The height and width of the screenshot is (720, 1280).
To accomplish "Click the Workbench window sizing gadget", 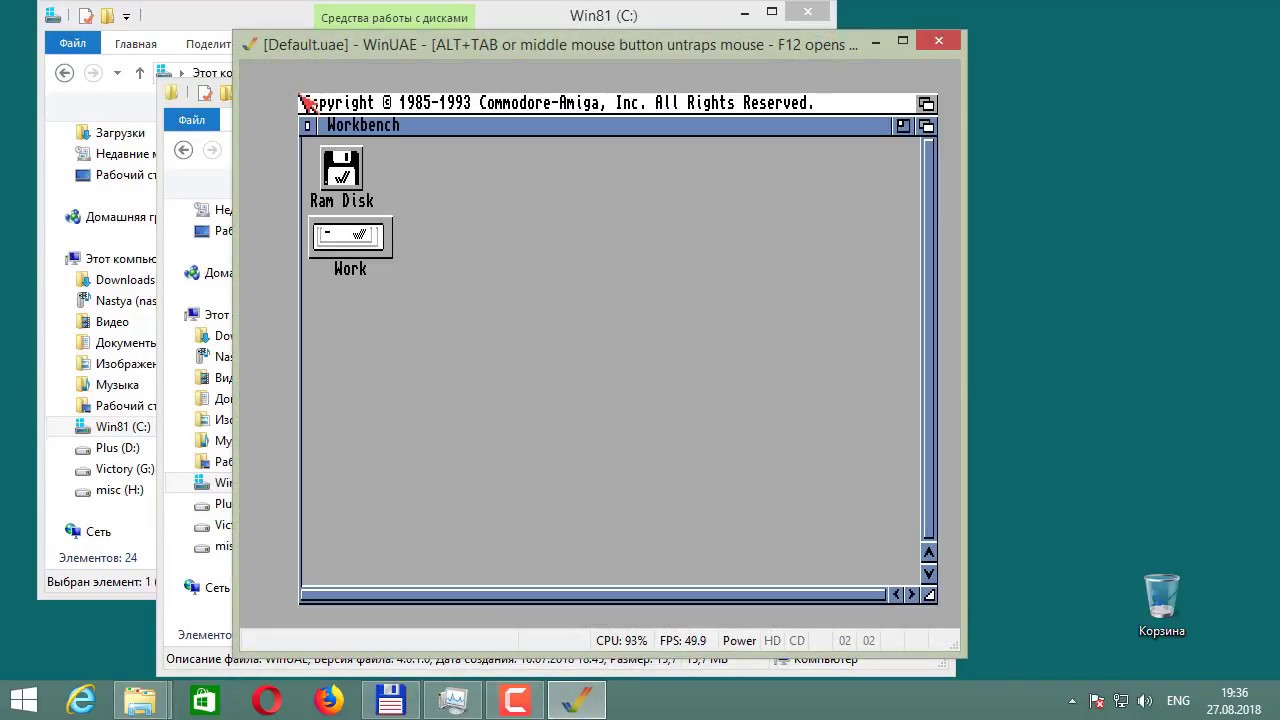I will tap(929, 595).
